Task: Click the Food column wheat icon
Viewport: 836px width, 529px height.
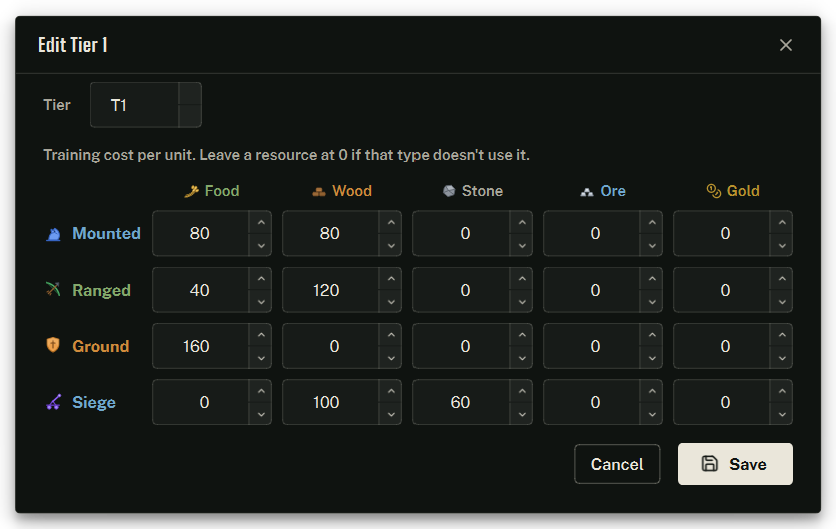Action: tap(191, 191)
